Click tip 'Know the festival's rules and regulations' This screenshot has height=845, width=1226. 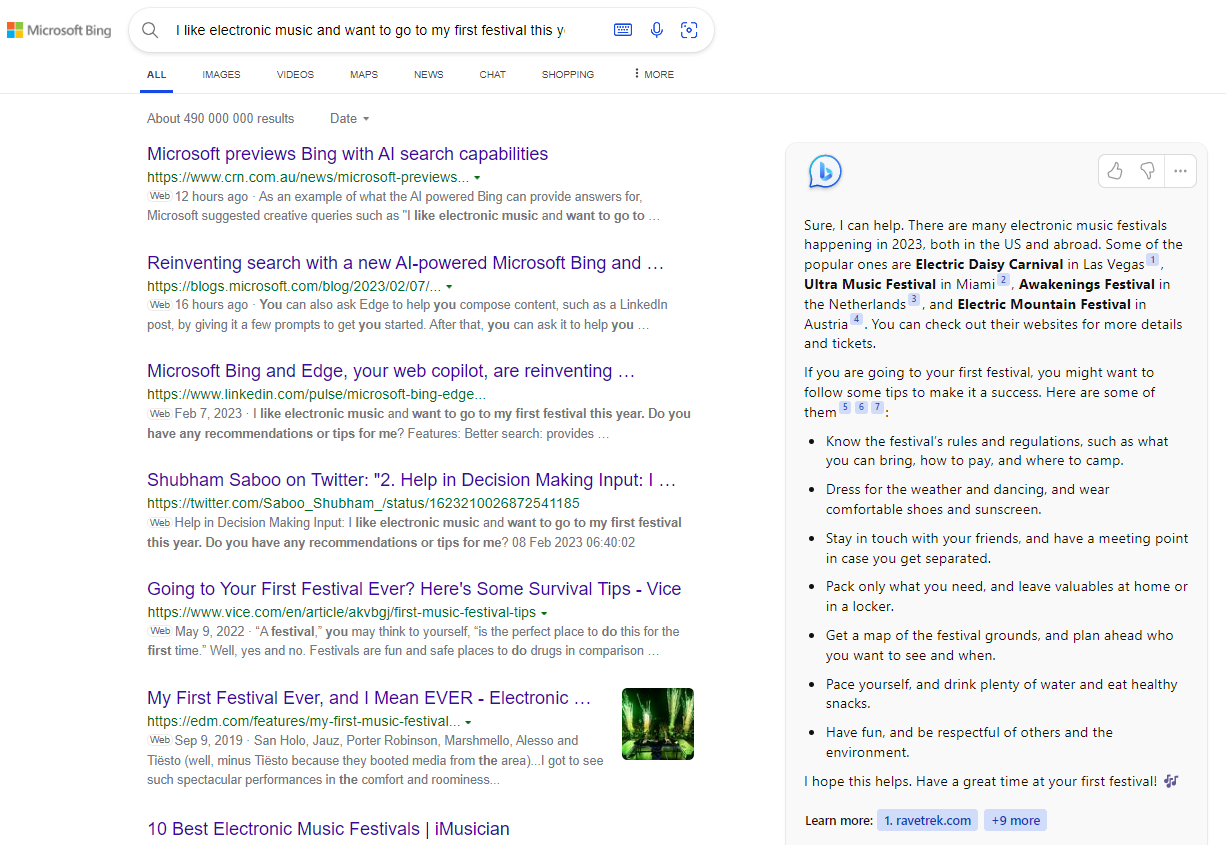point(997,451)
